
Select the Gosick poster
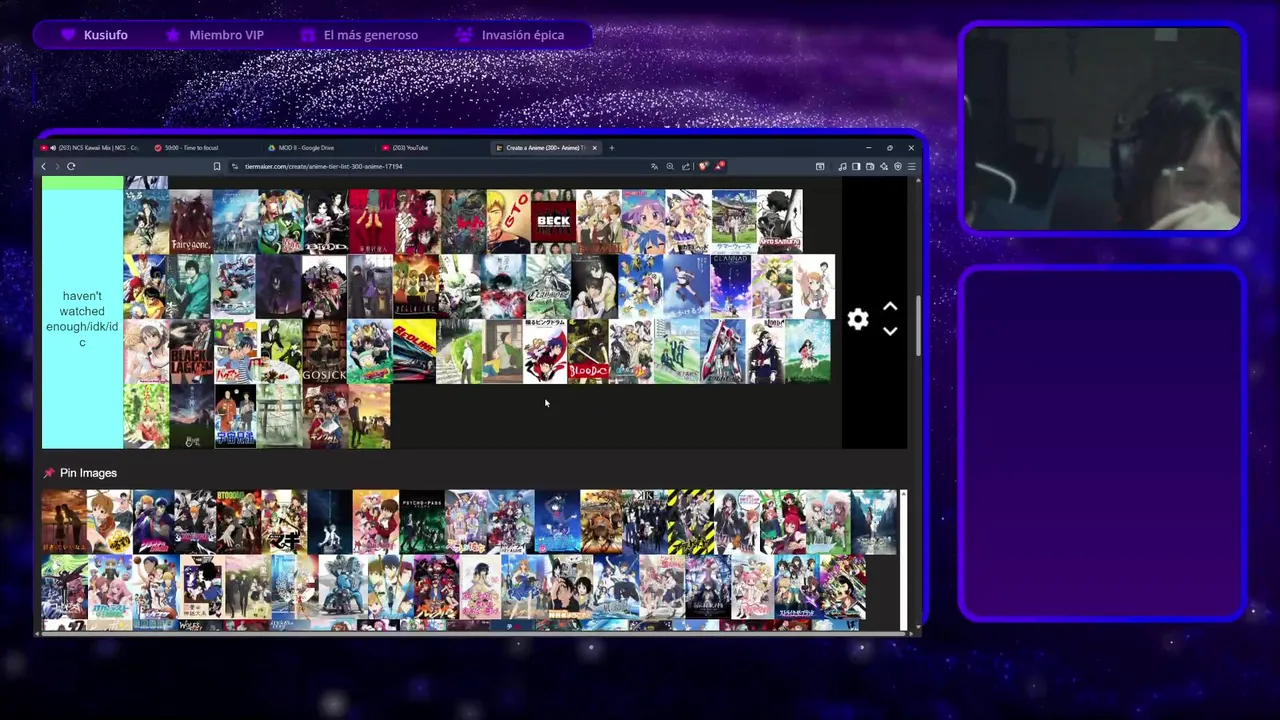coord(324,352)
